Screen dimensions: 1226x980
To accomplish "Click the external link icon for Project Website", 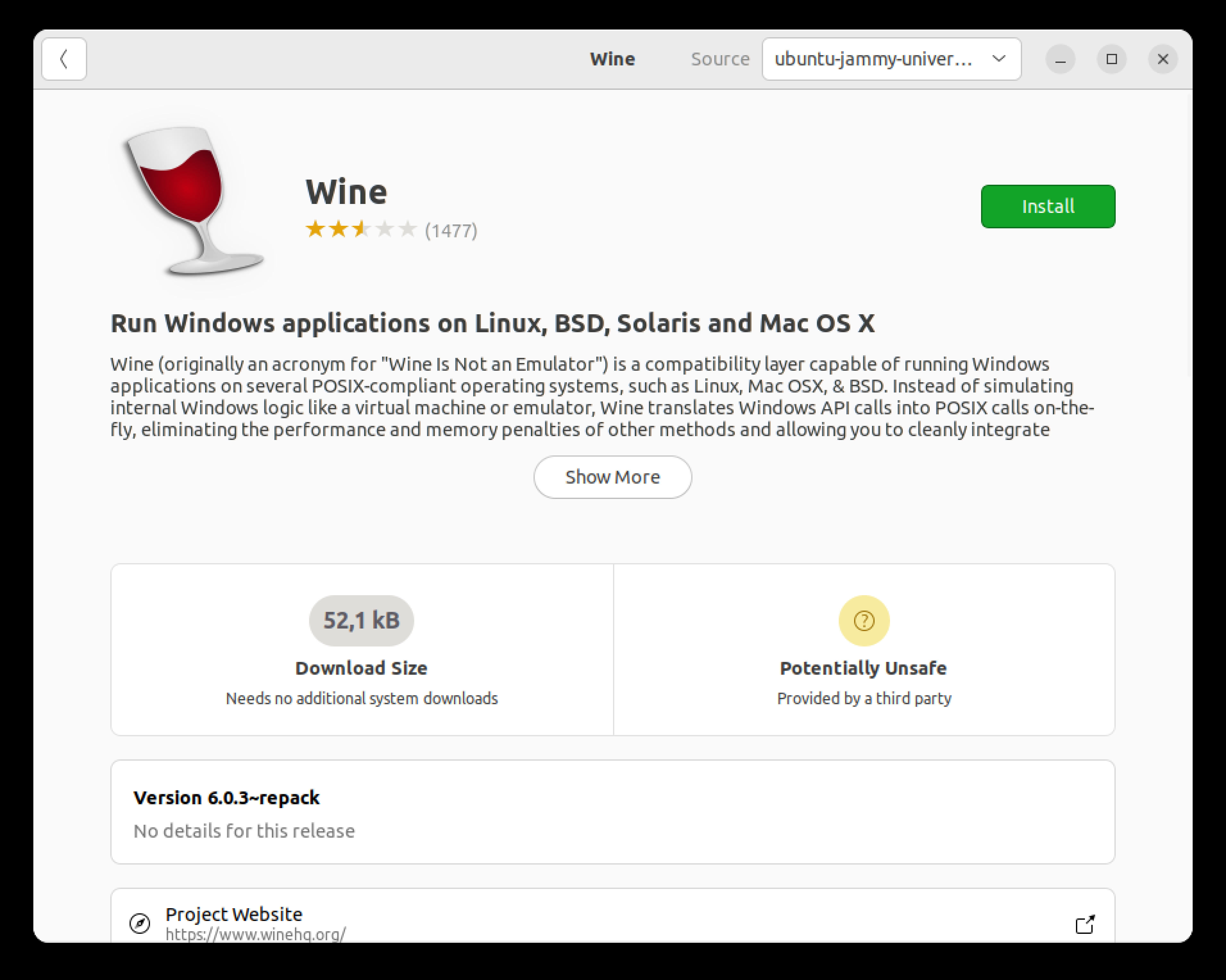I will (1084, 924).
